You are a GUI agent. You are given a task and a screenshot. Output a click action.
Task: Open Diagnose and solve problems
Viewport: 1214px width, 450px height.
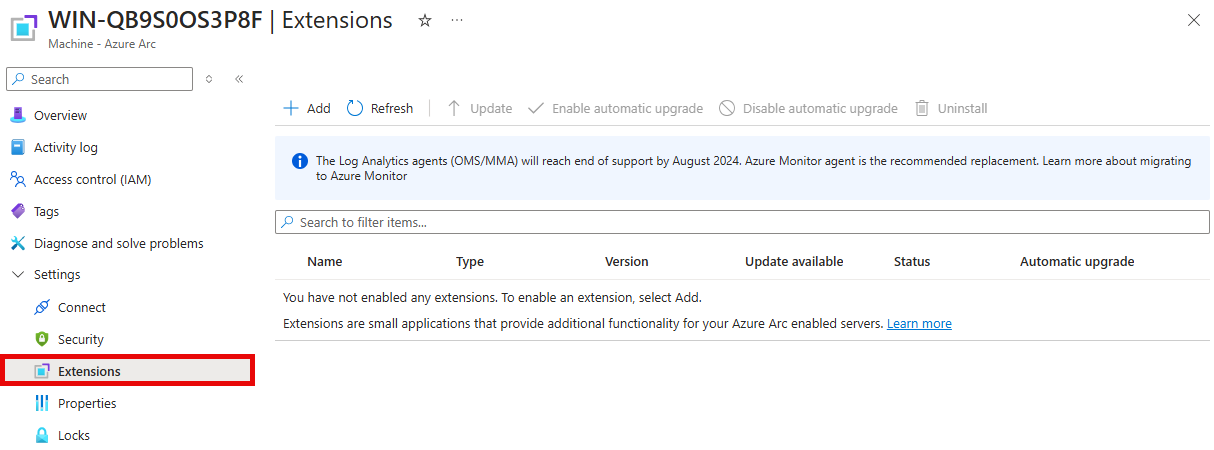pyautogui.click(x=118, y=243)
